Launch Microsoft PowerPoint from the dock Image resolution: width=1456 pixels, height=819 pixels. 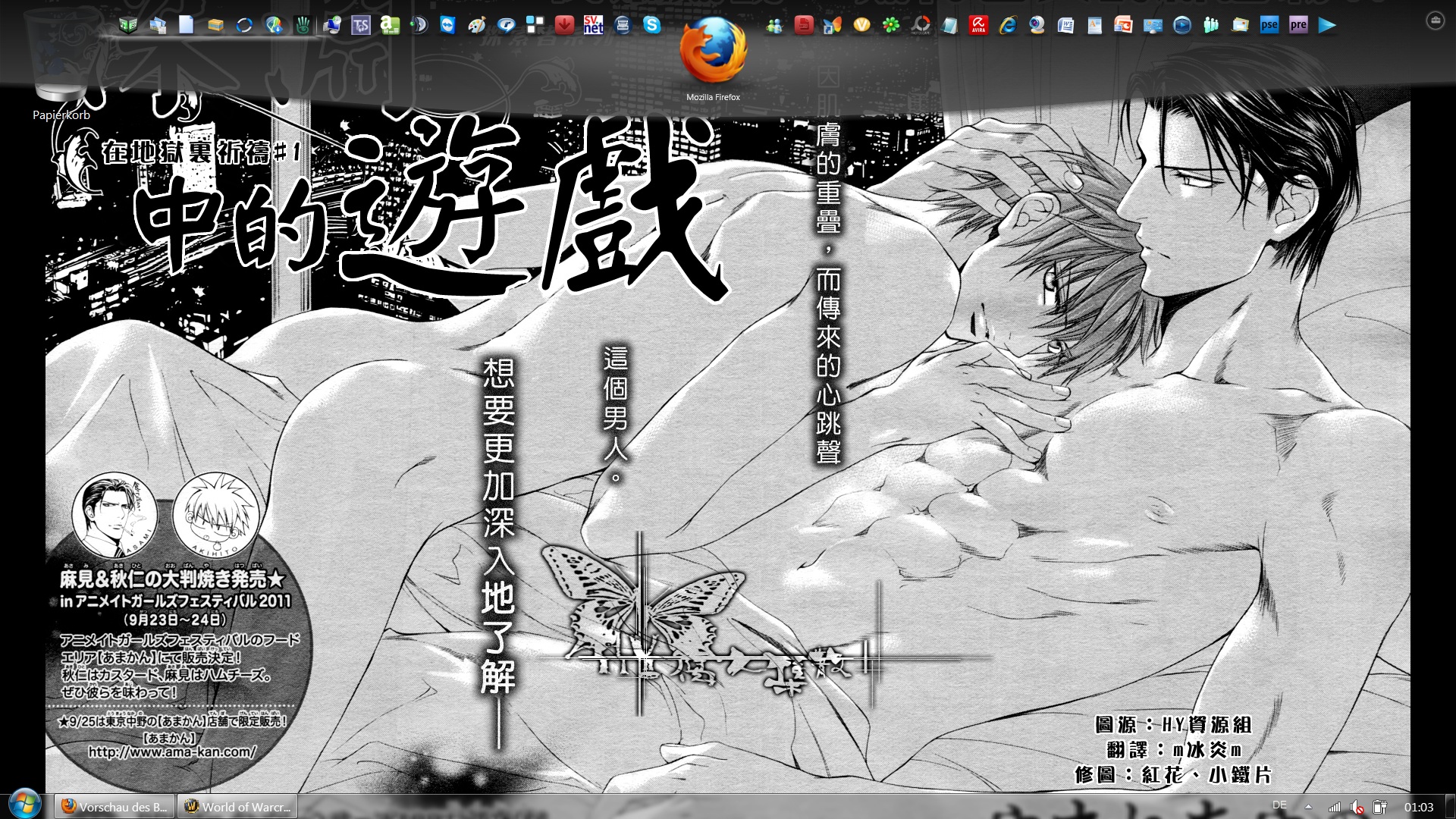(x=1123, y=25)
